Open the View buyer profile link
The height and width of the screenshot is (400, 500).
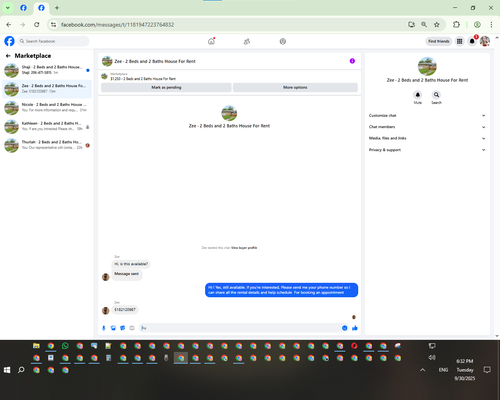(x=244, y=248)
